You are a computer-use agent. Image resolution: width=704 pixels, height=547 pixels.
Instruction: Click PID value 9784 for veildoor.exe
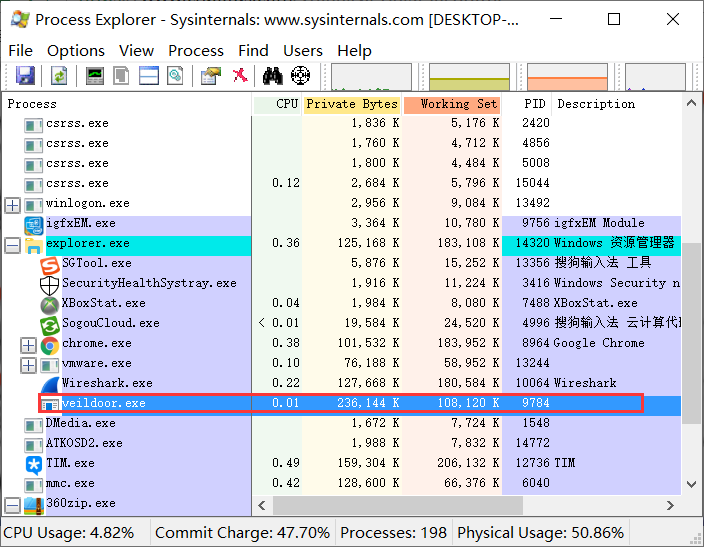(x=536, y=403)
